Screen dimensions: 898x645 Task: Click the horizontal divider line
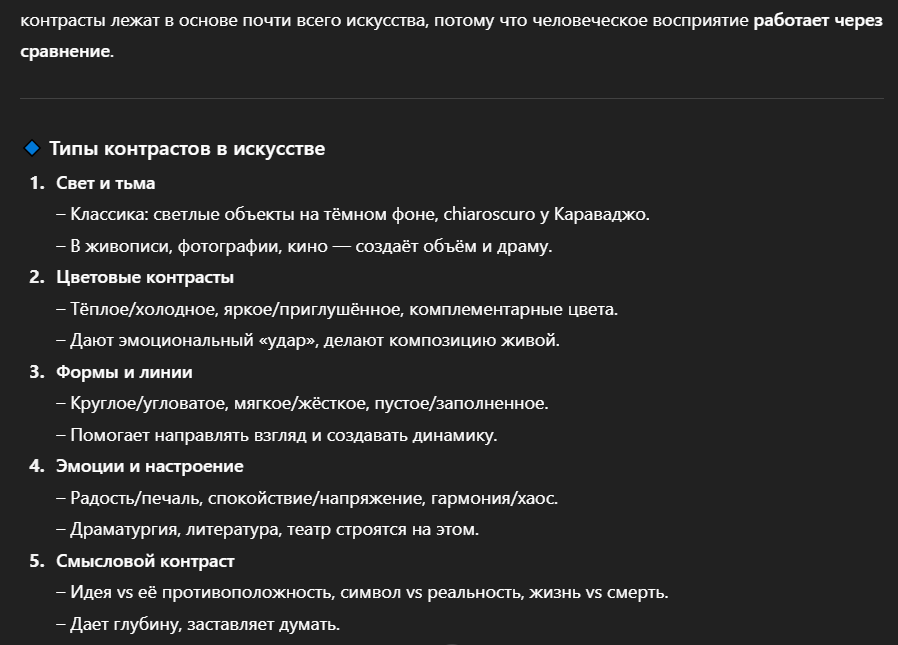click(x=452, y=99)
